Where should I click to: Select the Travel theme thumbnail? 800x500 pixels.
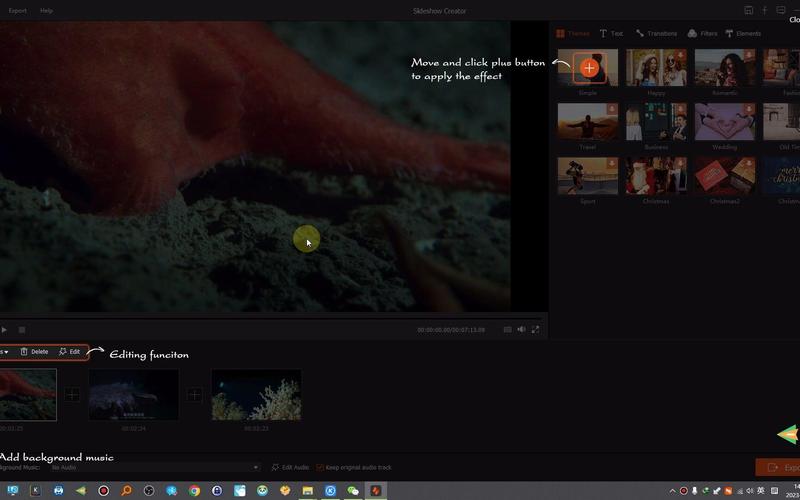tap(588, 121)
